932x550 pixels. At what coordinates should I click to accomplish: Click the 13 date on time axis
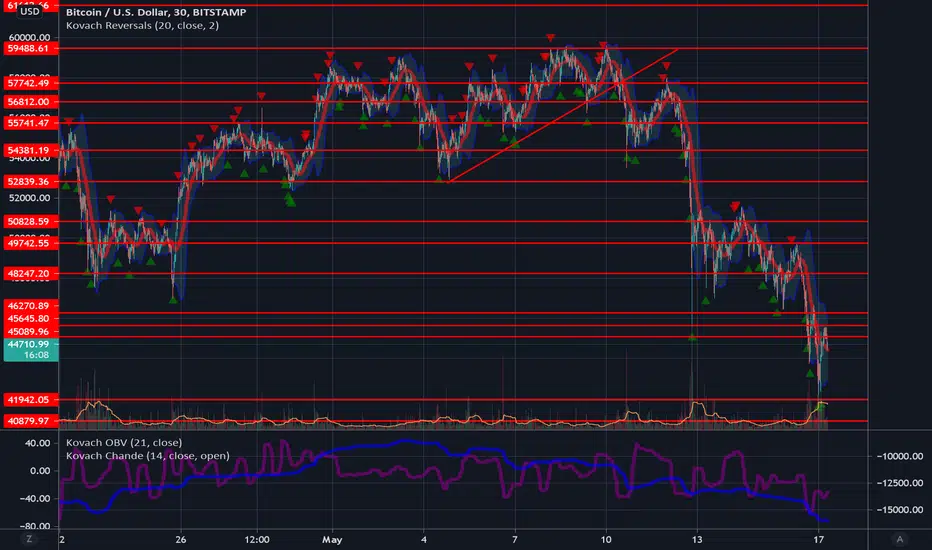tap(697, 540)
